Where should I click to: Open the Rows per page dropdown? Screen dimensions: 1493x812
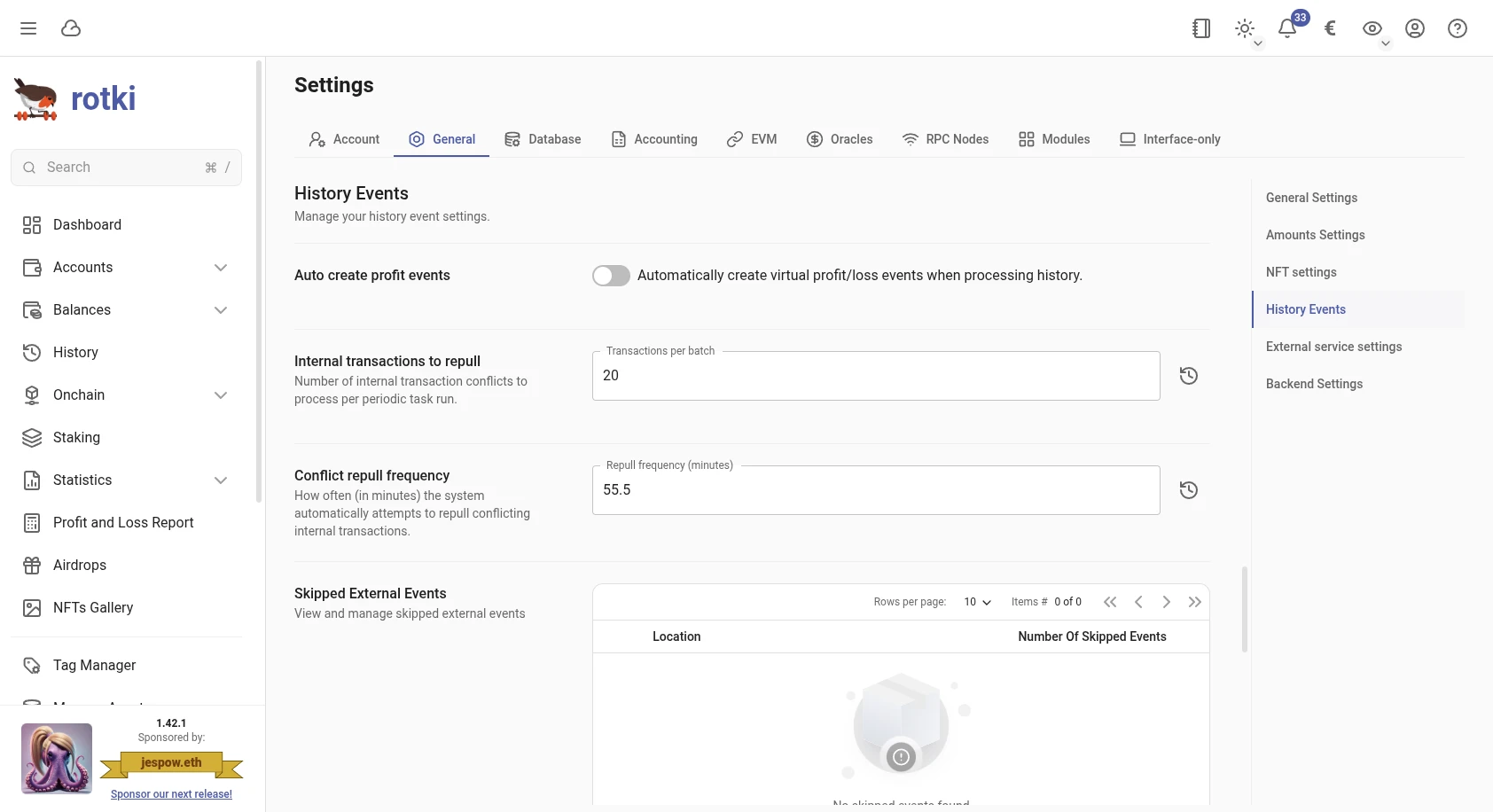[x=976, y=602]
